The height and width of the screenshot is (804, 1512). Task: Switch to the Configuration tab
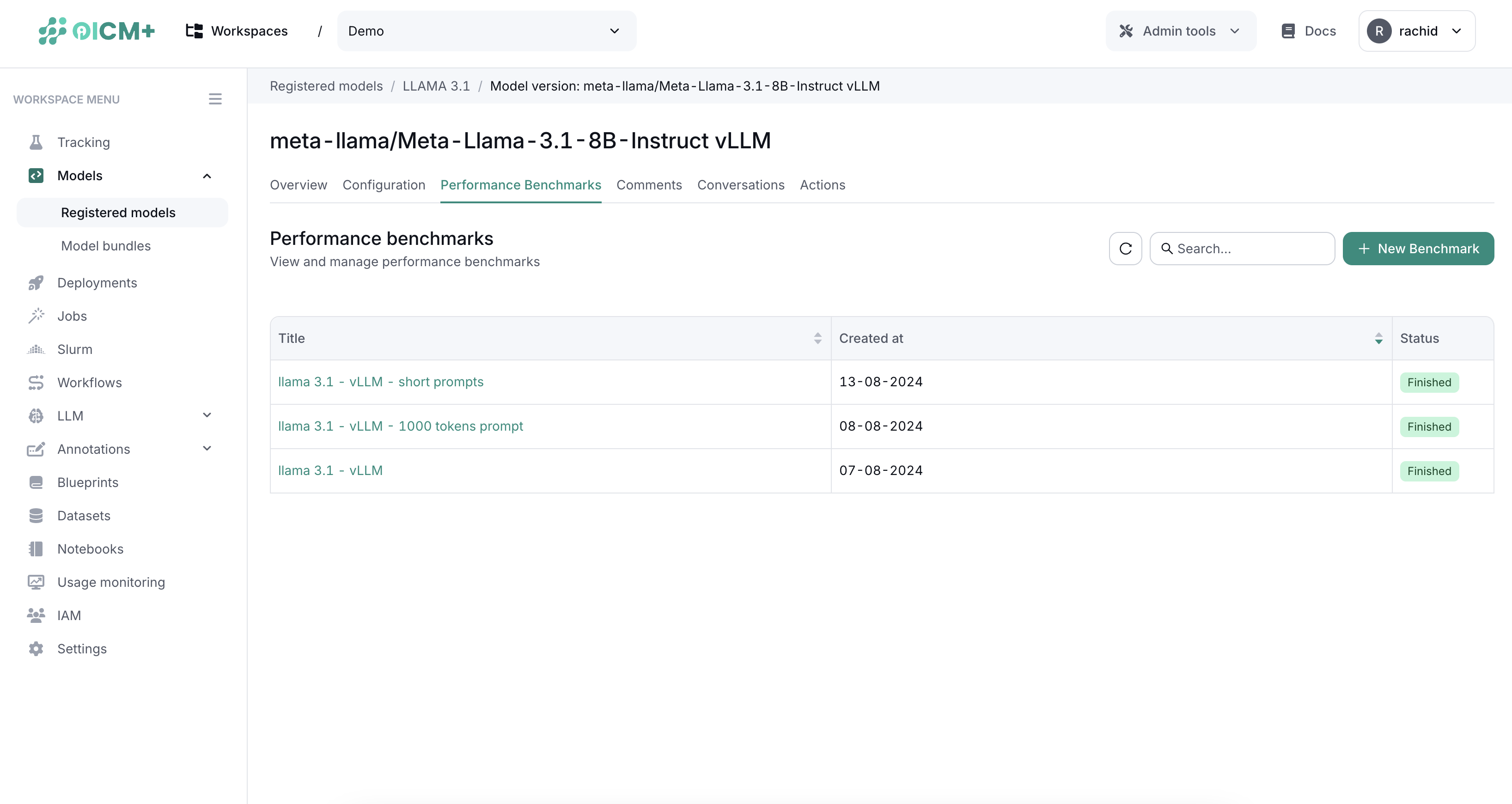pos(384,185)
